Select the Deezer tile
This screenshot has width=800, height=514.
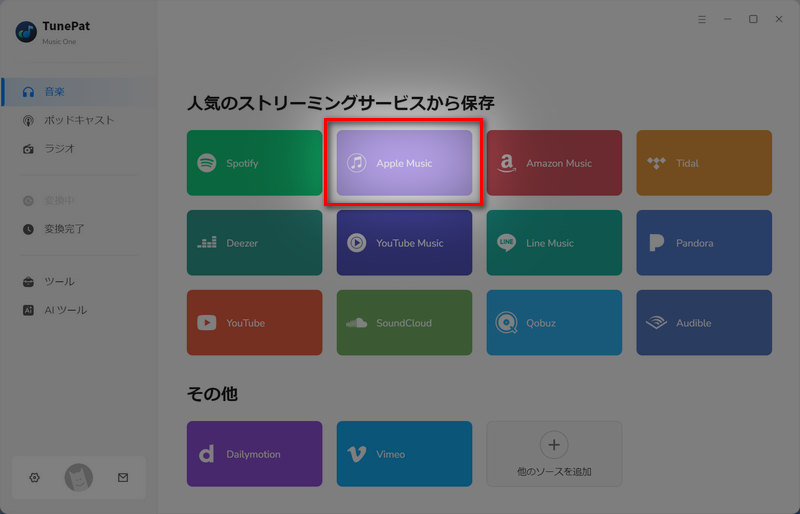tap(254, 242)
